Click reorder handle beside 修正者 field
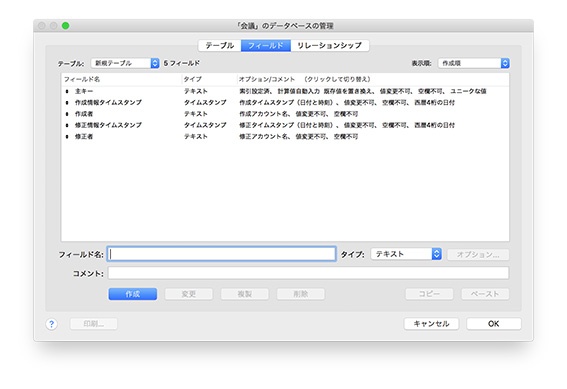The height and width of the screenshot is (389, 567). coord(67,137)
